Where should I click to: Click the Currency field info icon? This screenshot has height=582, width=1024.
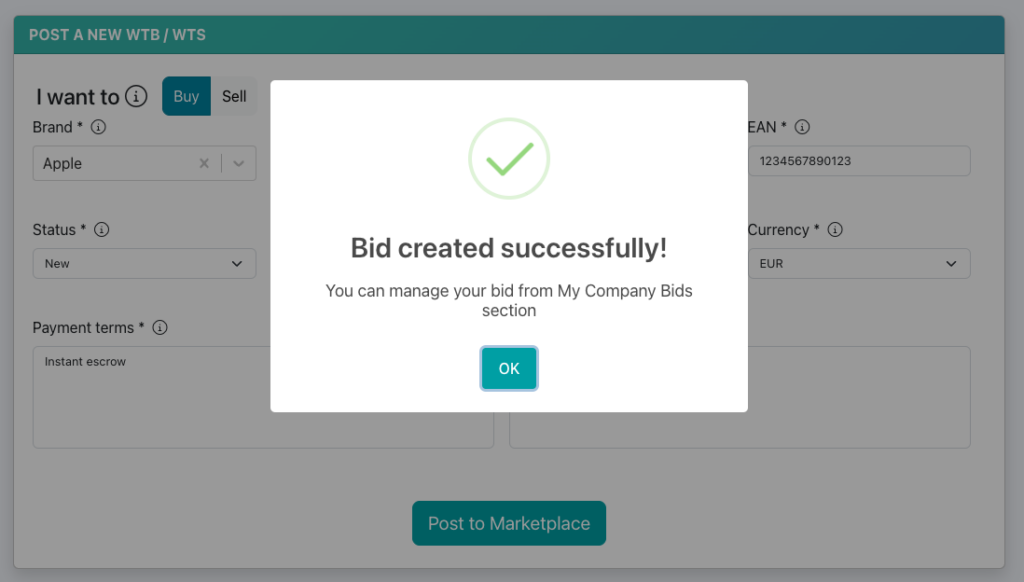835,230
